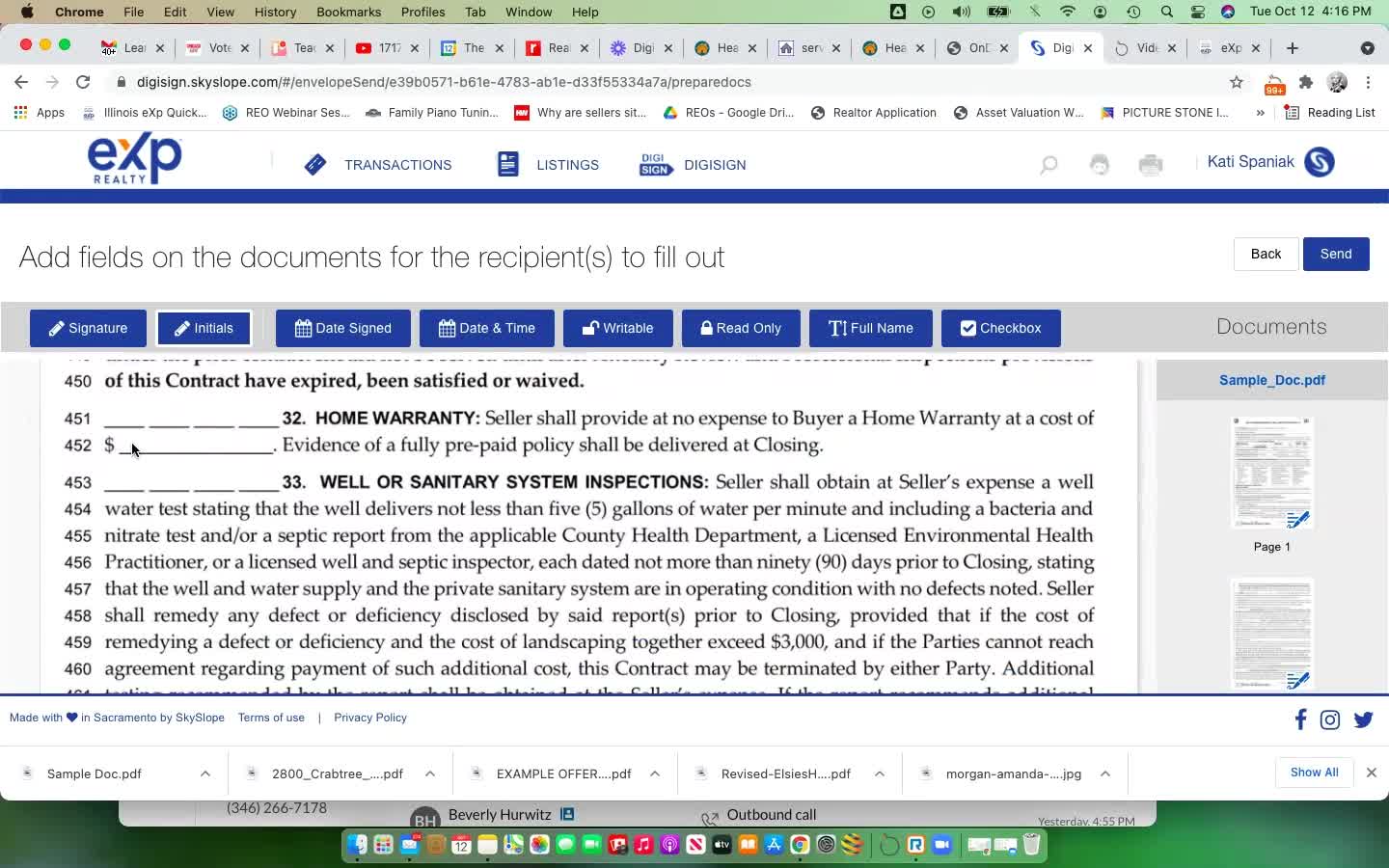Expand hidden bookmarks chevron
This screenshot has height=868, width=1389.
[x=1260, y=113]
